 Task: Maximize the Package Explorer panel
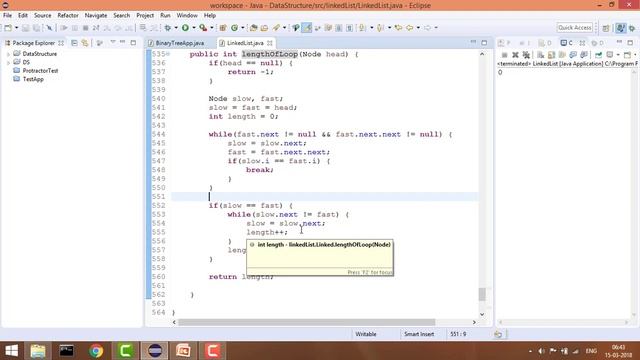pos(133,42)
